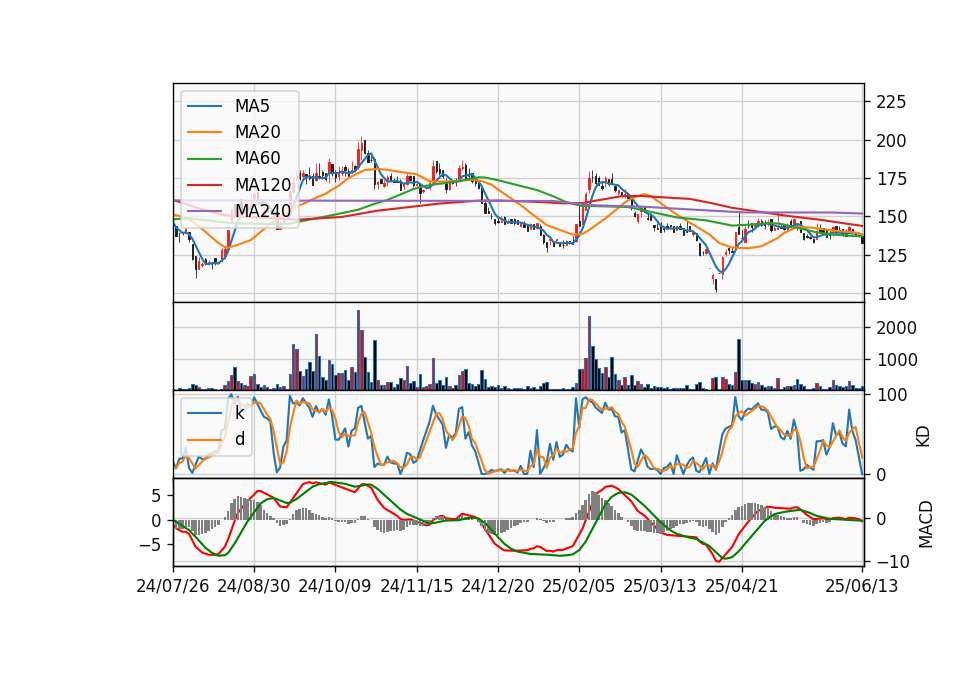This screenshot has width=960, height=690.
Task: Click the MACD axis title
Action: tap(926, 525)
